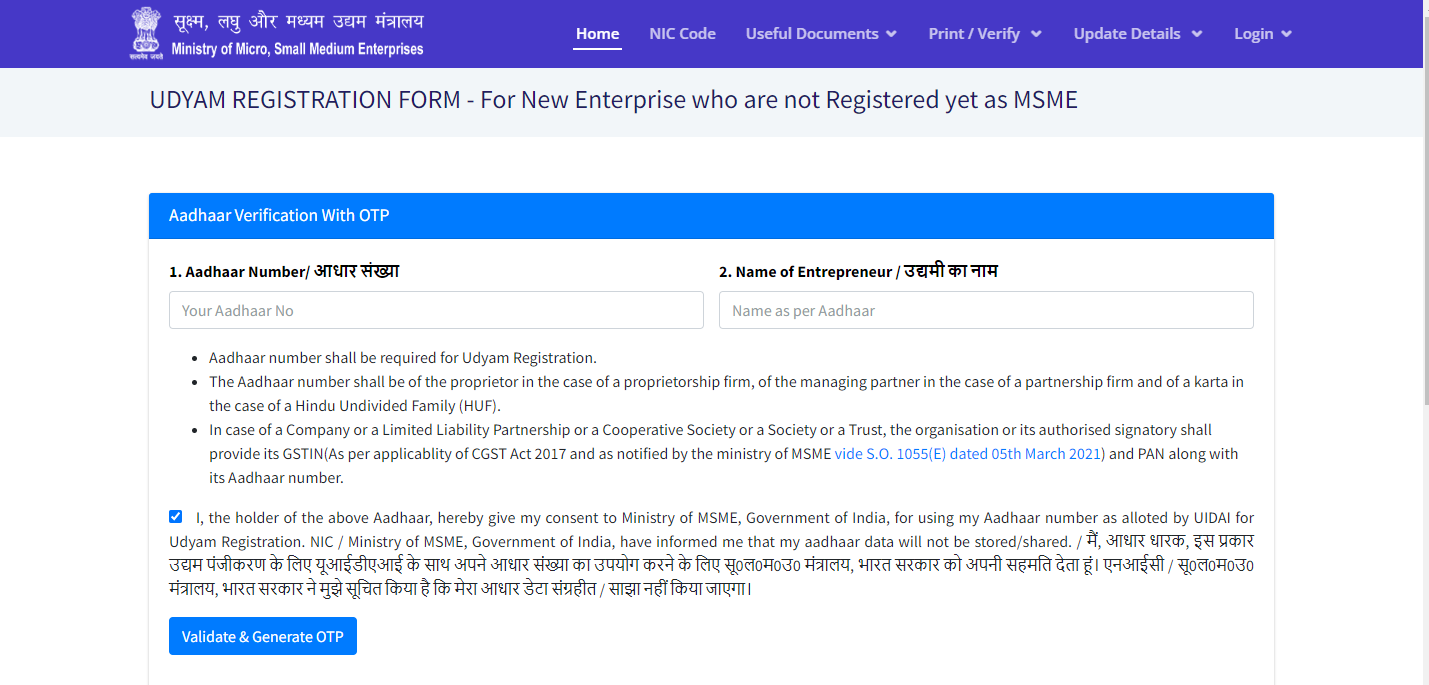Focus the Aadhaar Number input field

[x=436, y=310]
